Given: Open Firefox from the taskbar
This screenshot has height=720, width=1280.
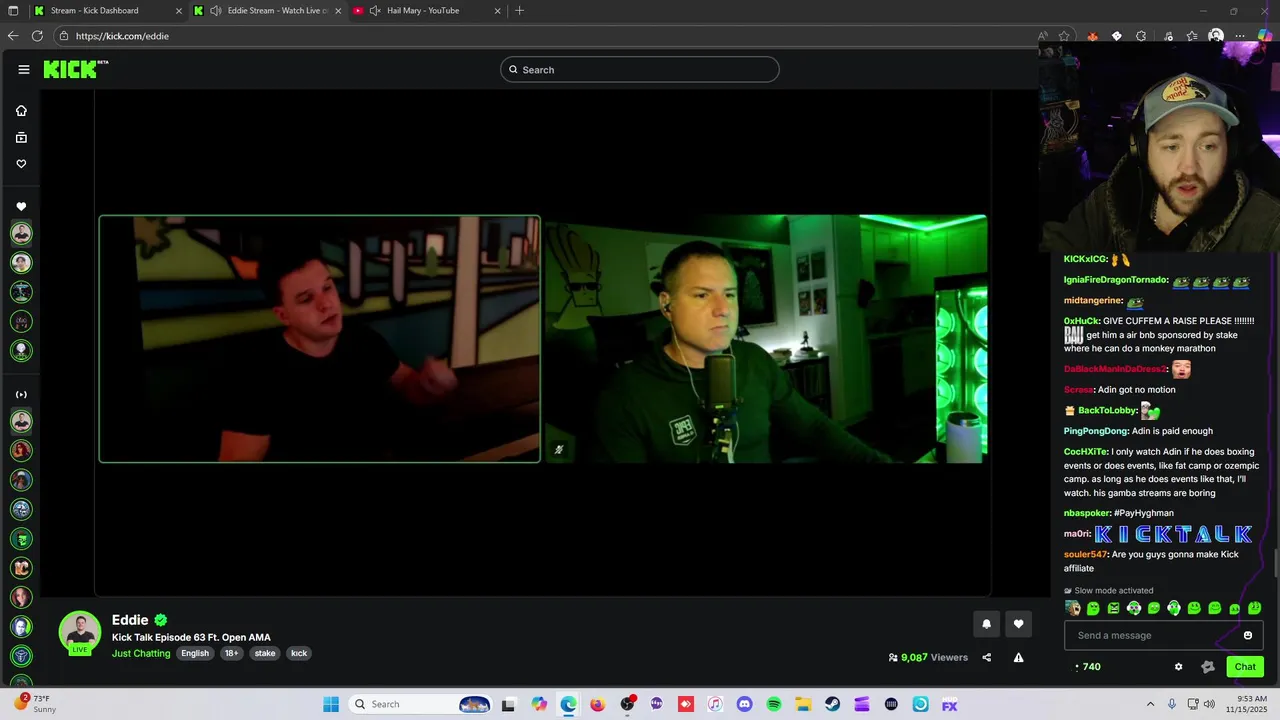Looking at the screenshot, I should (598, 704).
